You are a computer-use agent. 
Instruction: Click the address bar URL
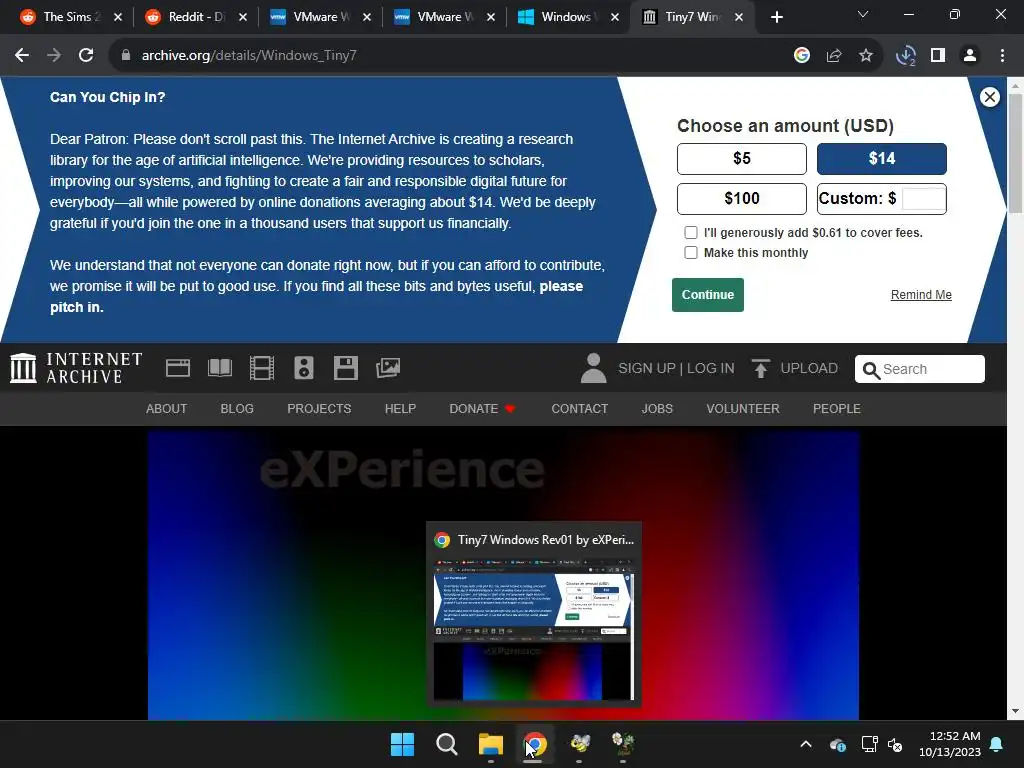(x=249, y=56)
